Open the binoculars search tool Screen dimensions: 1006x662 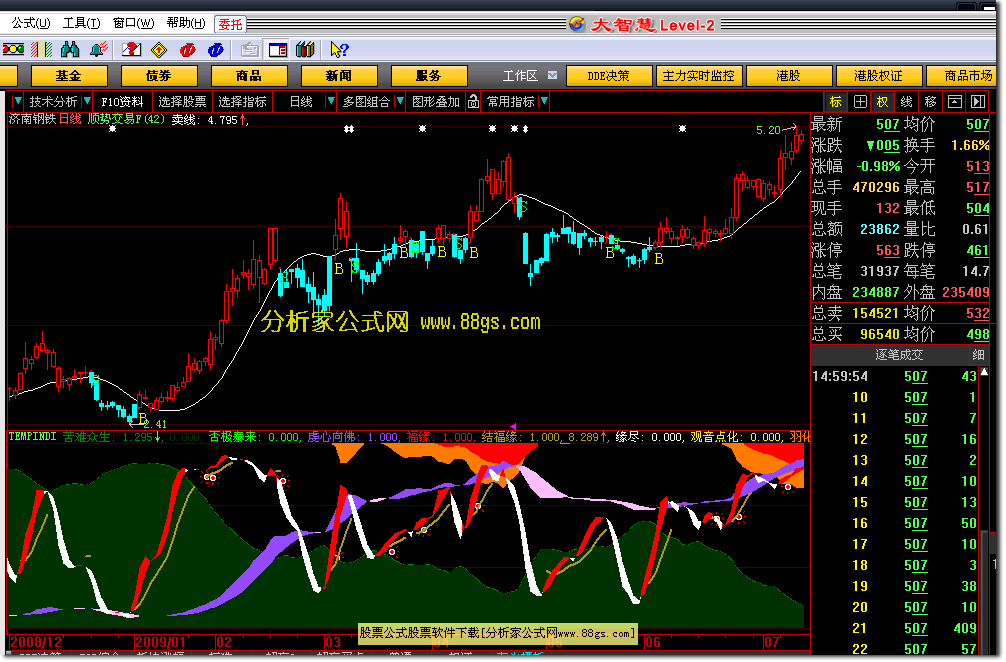[70, 49]
